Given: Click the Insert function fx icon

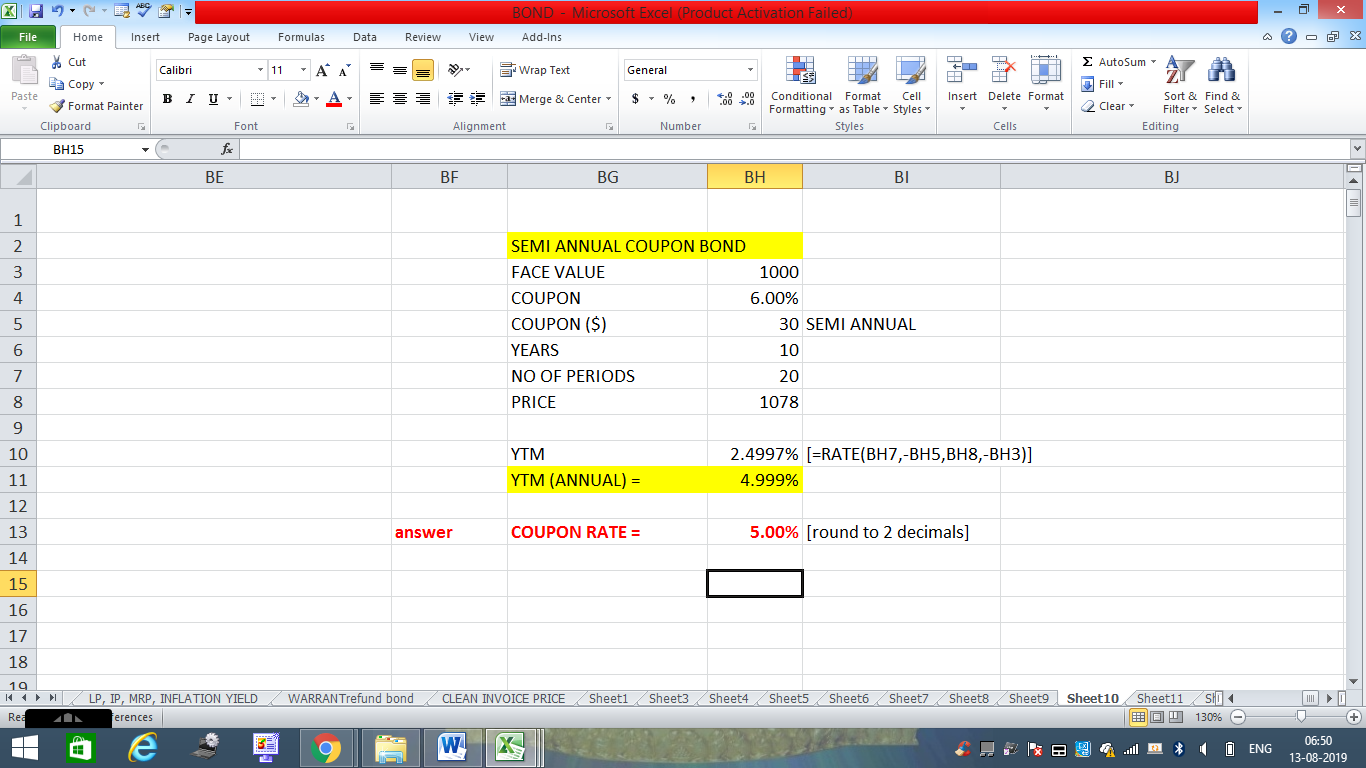Looking at the screenshot, I should 227,149.
